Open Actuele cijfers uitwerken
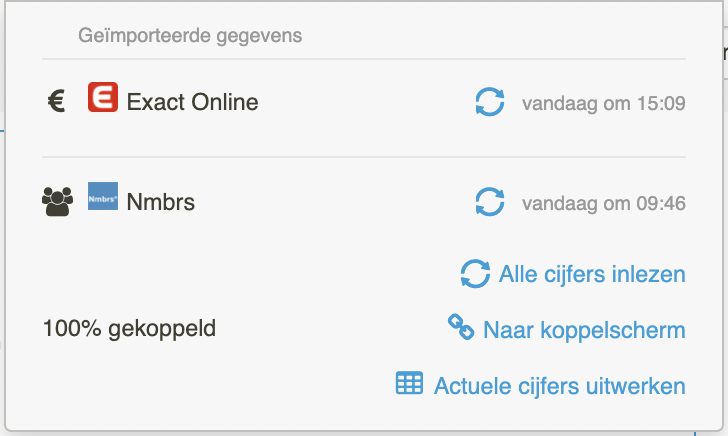Image resolution: width=728 pixels, height=436 pixels. point(559,386)
